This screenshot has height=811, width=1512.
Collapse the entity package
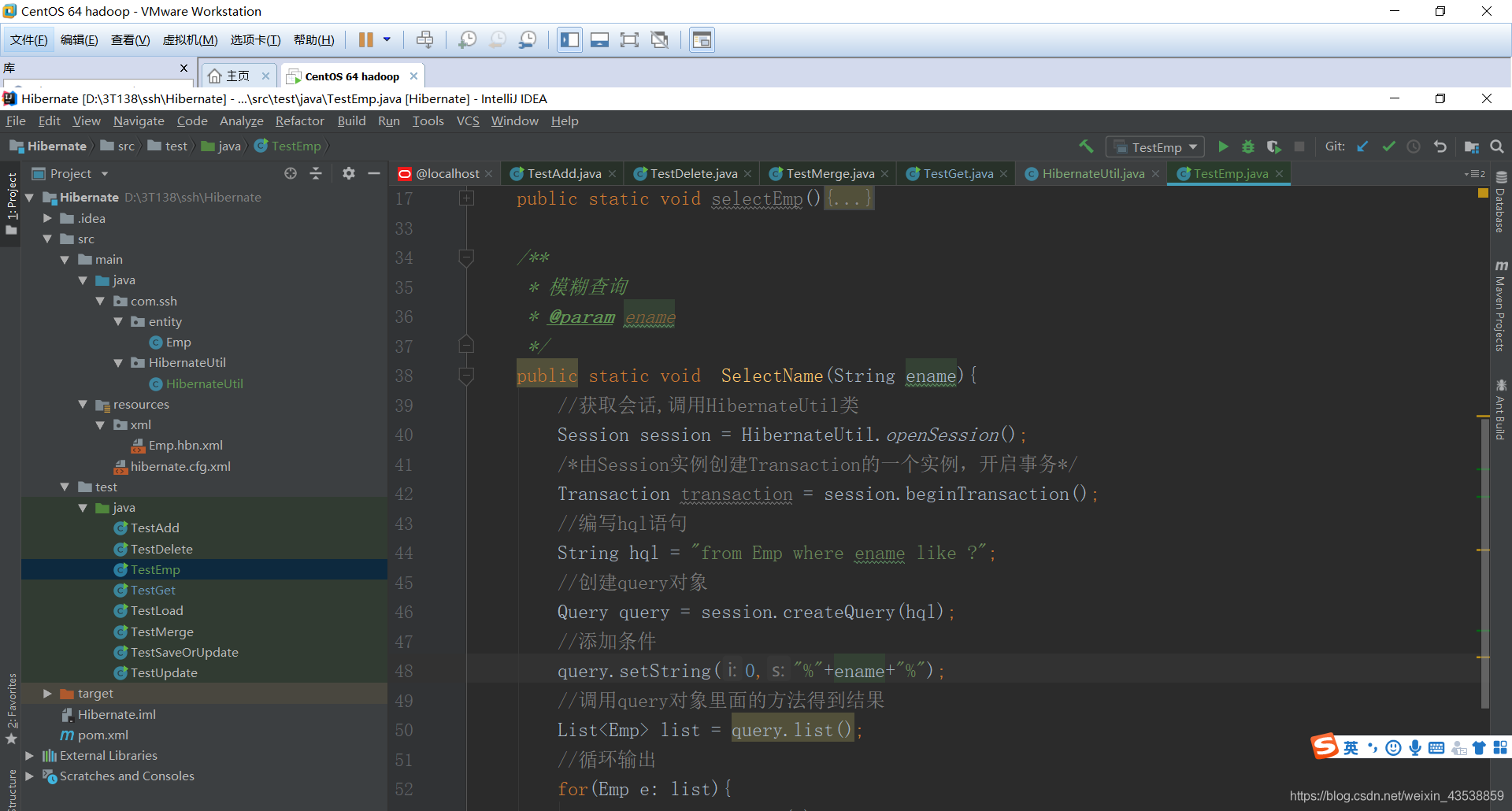point(118,321)
